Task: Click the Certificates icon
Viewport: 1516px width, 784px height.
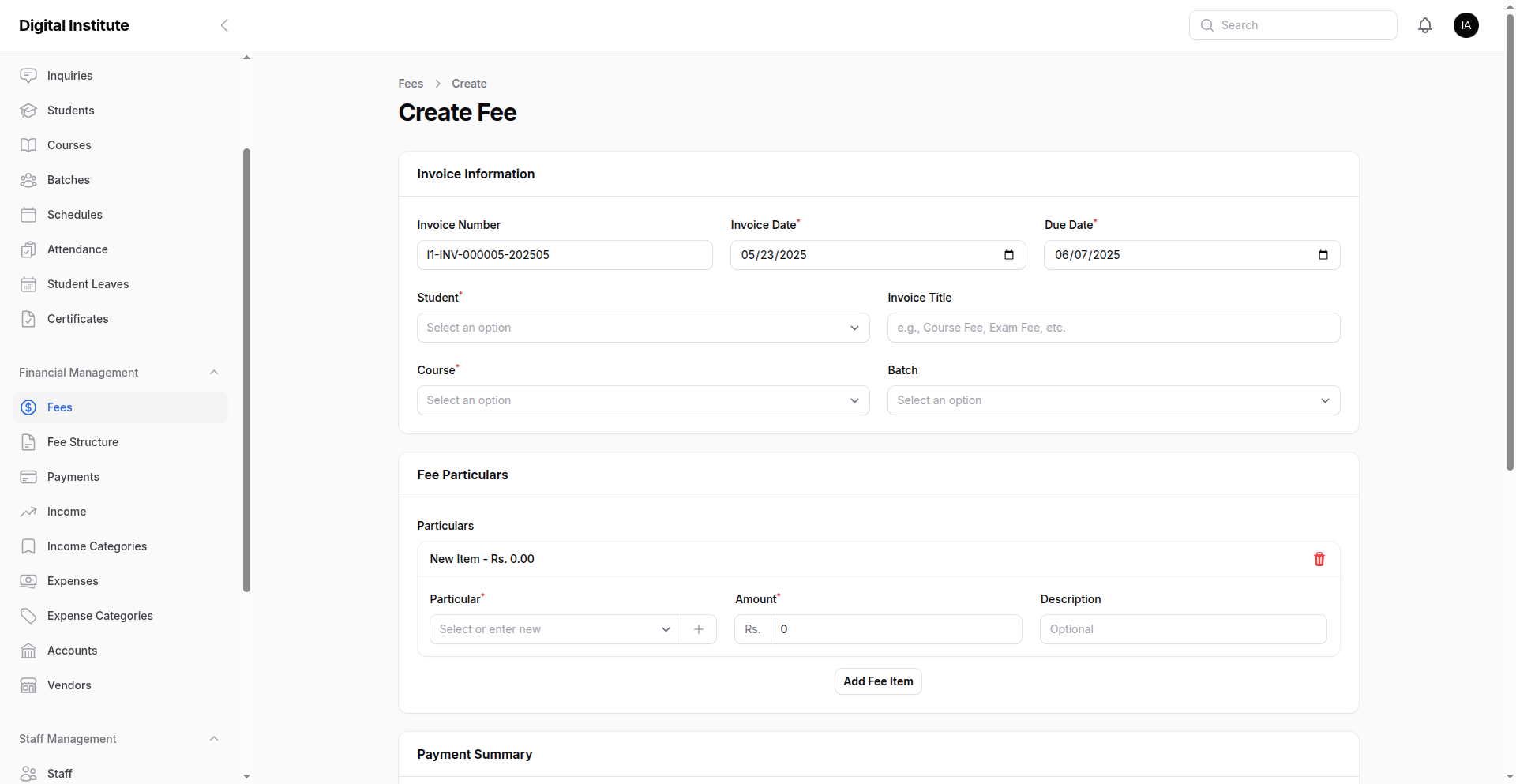Action: pos(28,319)
